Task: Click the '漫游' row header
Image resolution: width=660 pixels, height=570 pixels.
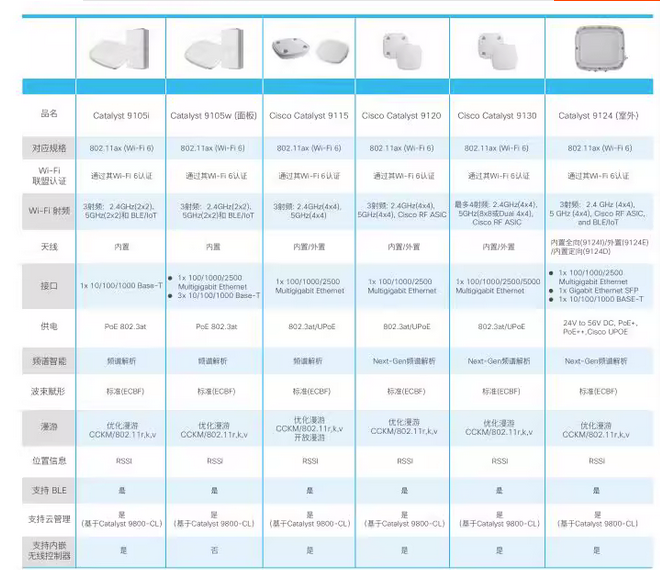Action: point(49,427)
